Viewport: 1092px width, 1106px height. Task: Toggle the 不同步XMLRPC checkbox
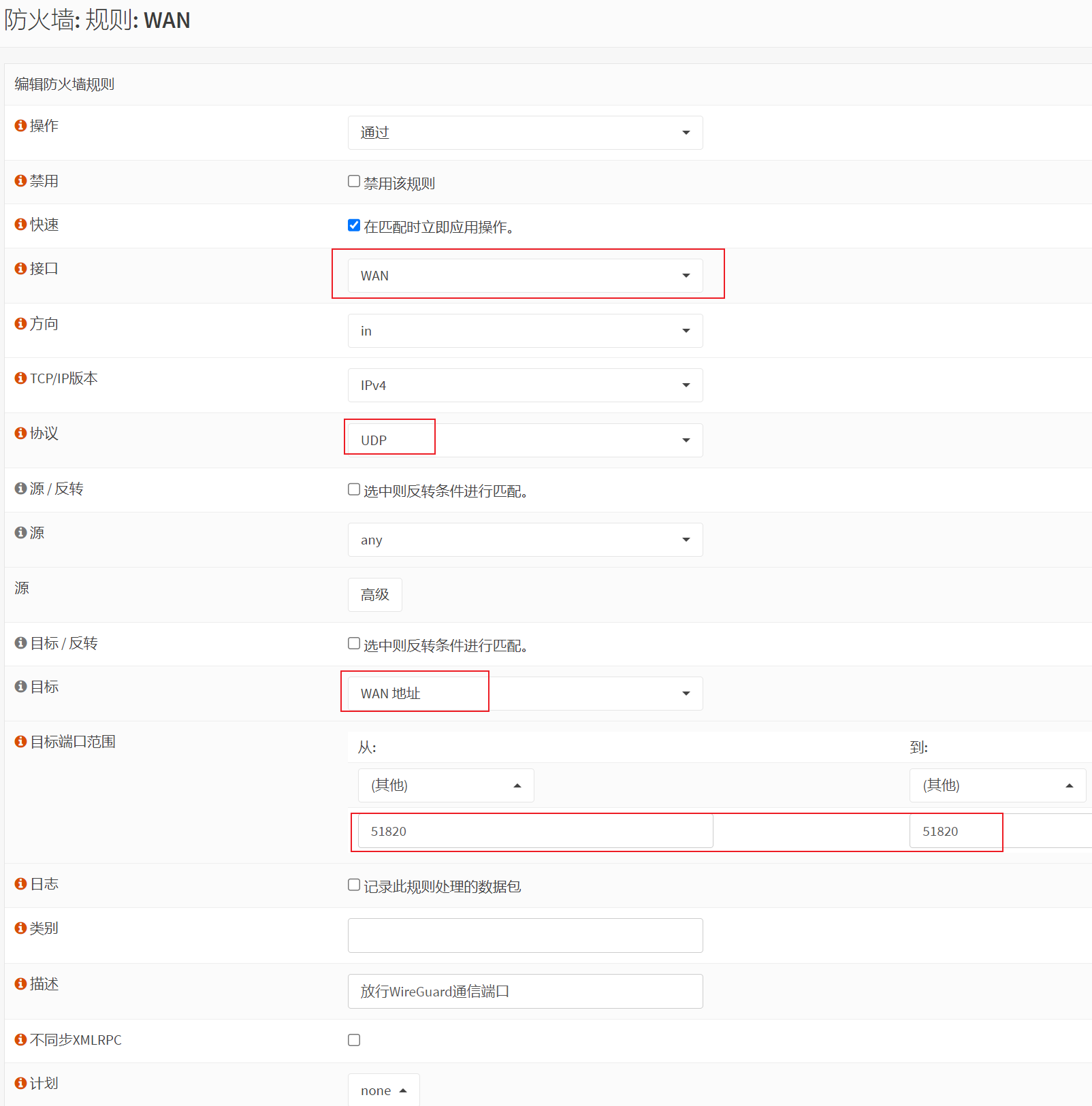pos(354,1040)
